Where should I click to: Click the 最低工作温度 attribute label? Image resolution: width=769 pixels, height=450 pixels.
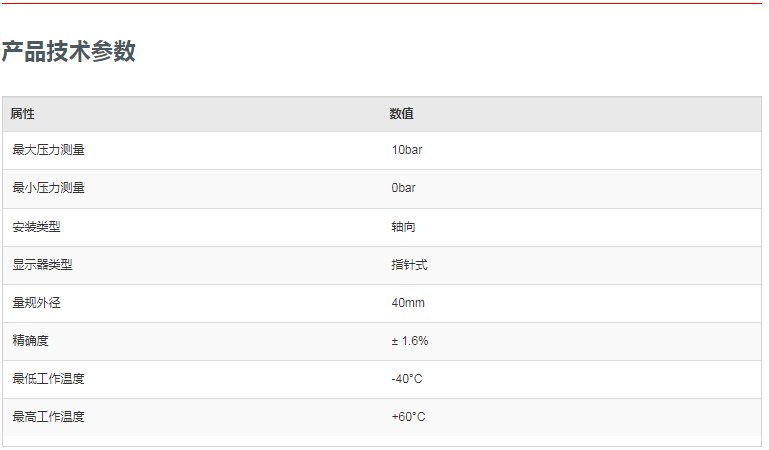(x=49, y=378)
